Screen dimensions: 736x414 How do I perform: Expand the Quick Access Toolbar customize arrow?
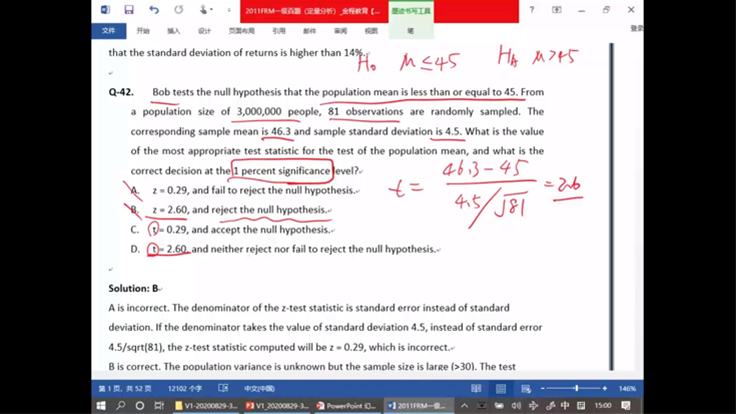coord(229,10)
